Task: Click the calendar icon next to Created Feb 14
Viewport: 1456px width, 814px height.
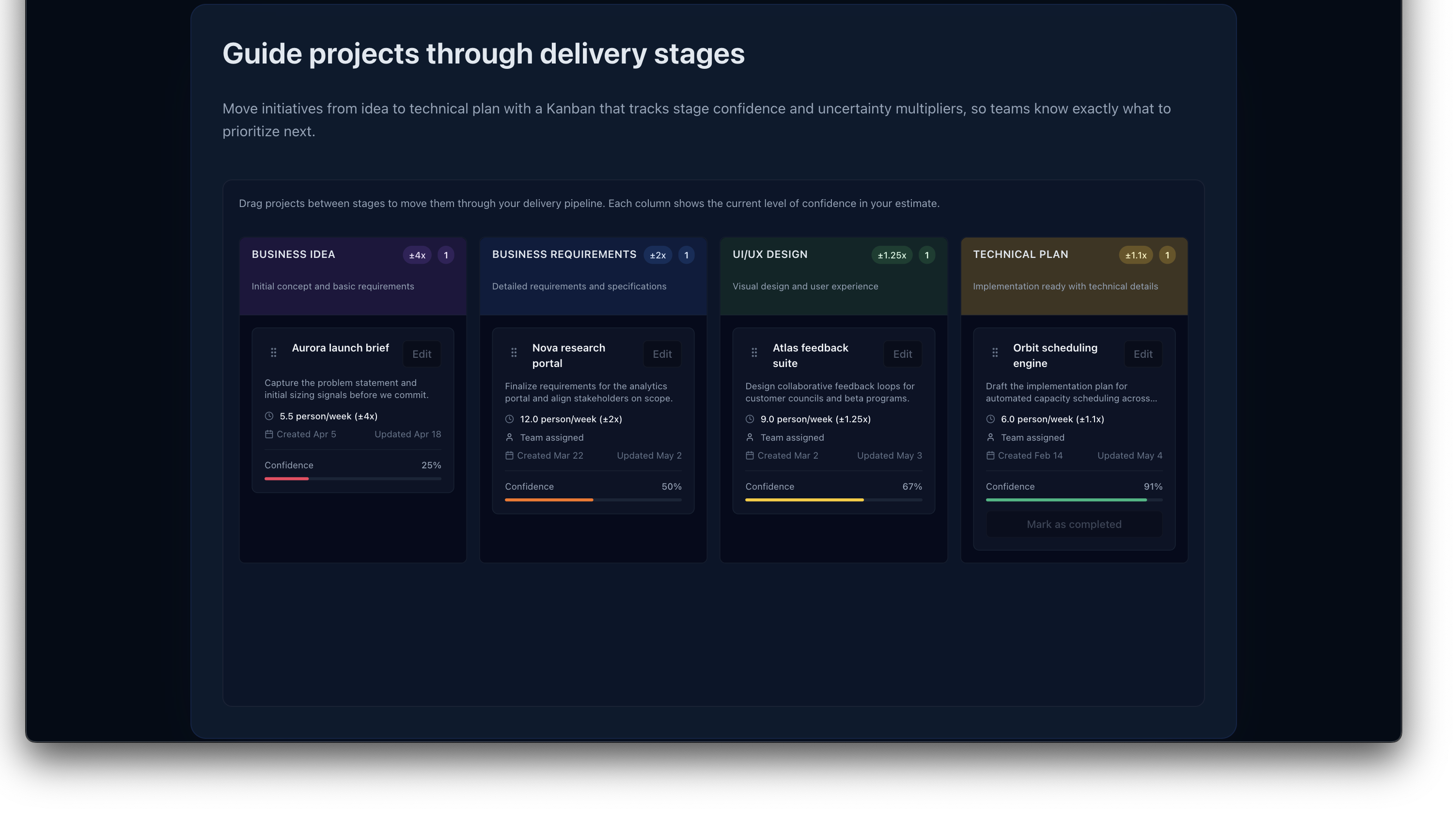Action: pyautogui.click(x=990, y=455)
